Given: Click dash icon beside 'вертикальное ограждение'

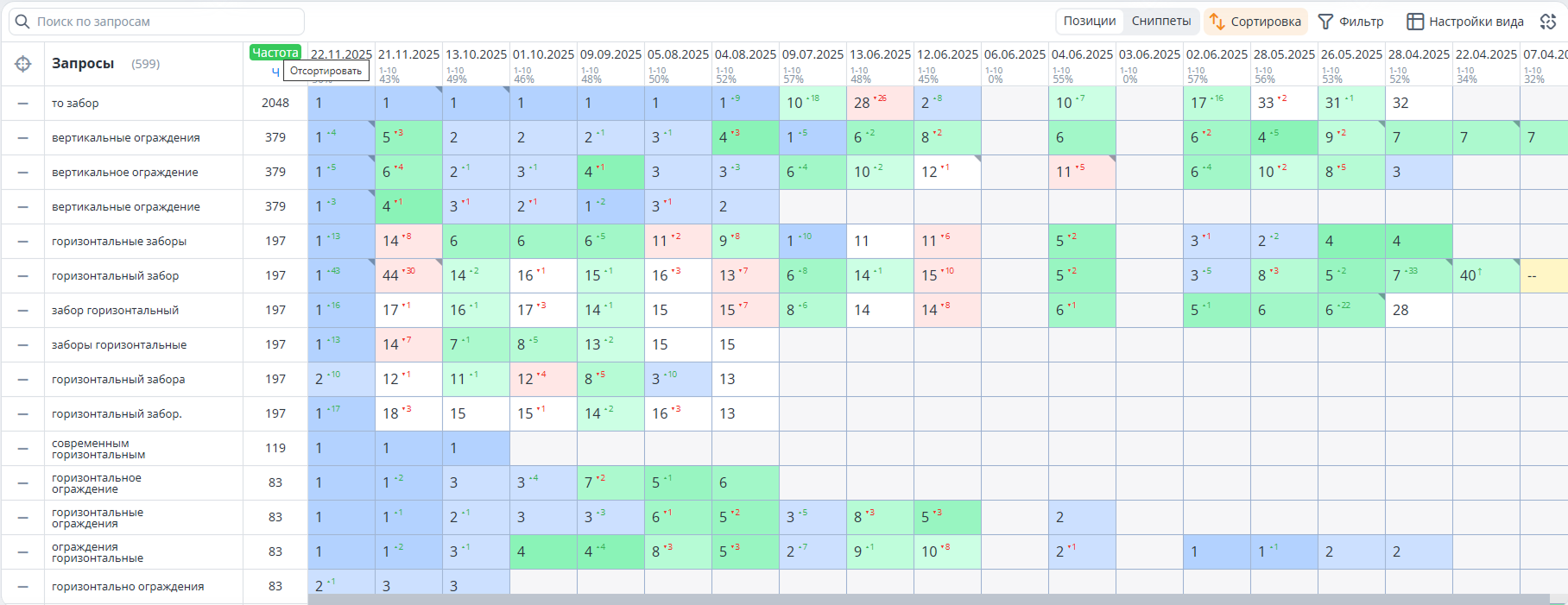Looking at the screenshot, I should 23,173.
